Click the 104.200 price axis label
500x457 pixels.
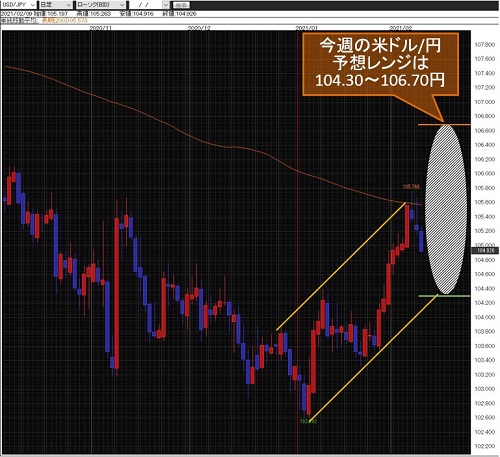[485, 303]
